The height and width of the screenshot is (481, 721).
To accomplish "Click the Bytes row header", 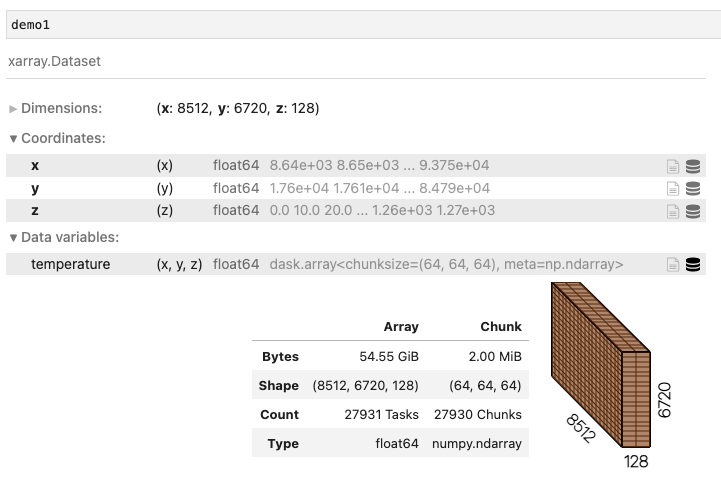I will [x=280, y=356].
